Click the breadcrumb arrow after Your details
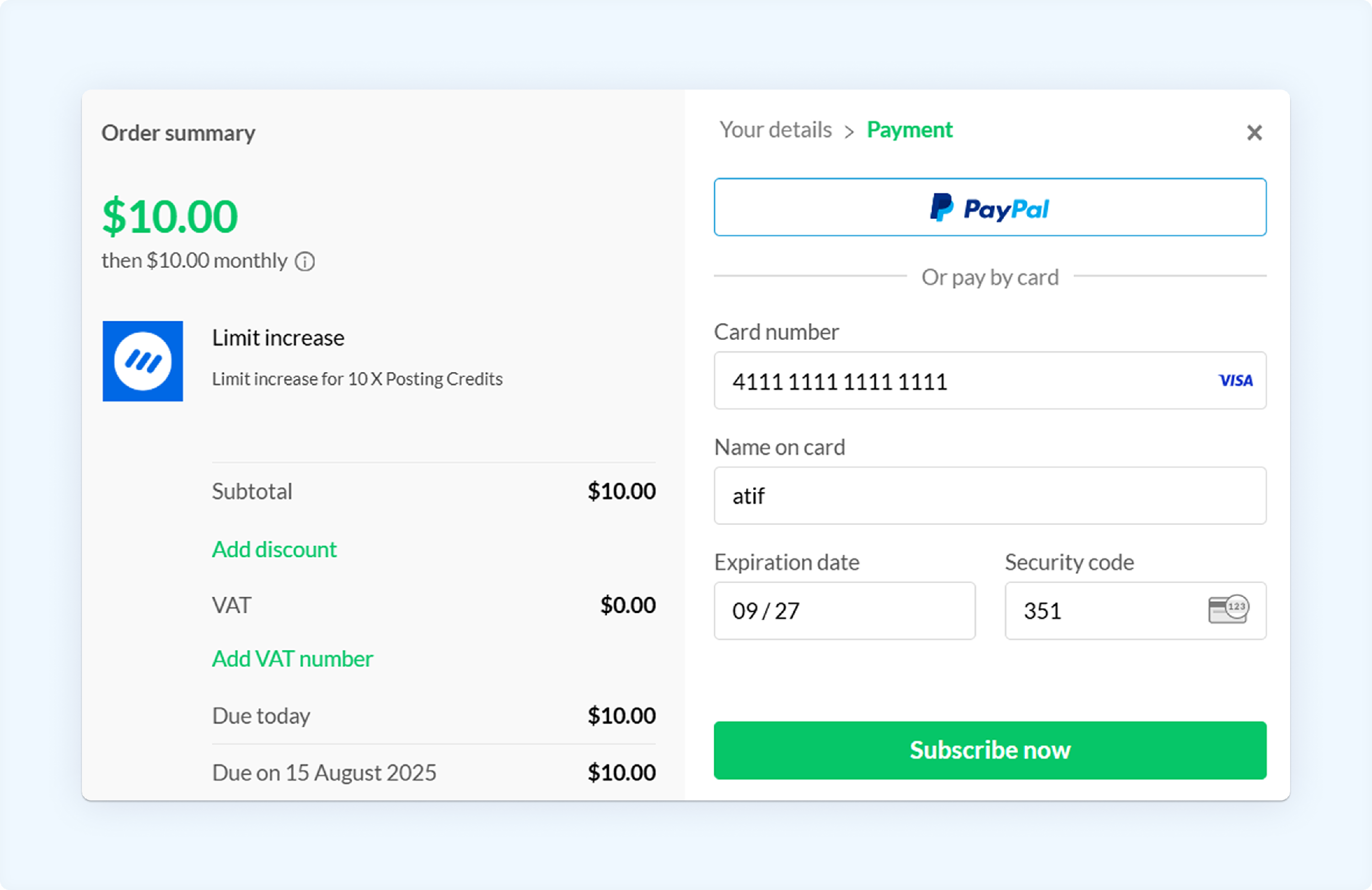 [849, 132]
